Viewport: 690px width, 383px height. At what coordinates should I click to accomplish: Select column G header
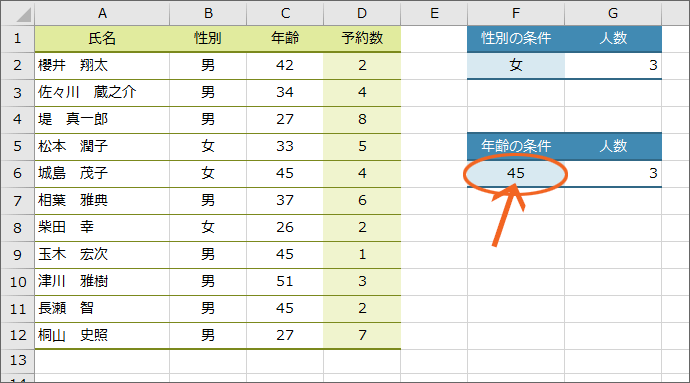(x=613, y=13)
